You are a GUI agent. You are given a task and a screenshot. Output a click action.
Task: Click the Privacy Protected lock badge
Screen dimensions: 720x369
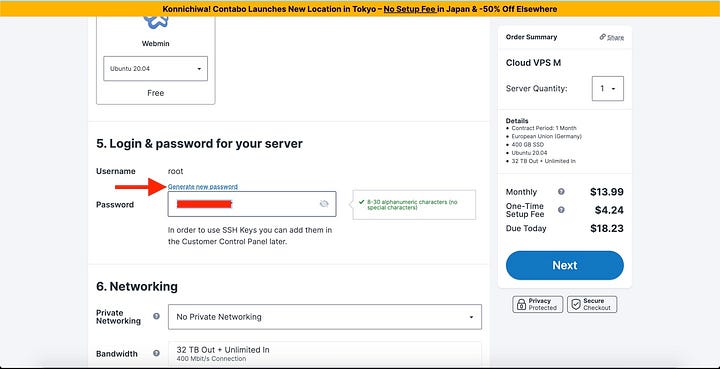tap(538, 304)
